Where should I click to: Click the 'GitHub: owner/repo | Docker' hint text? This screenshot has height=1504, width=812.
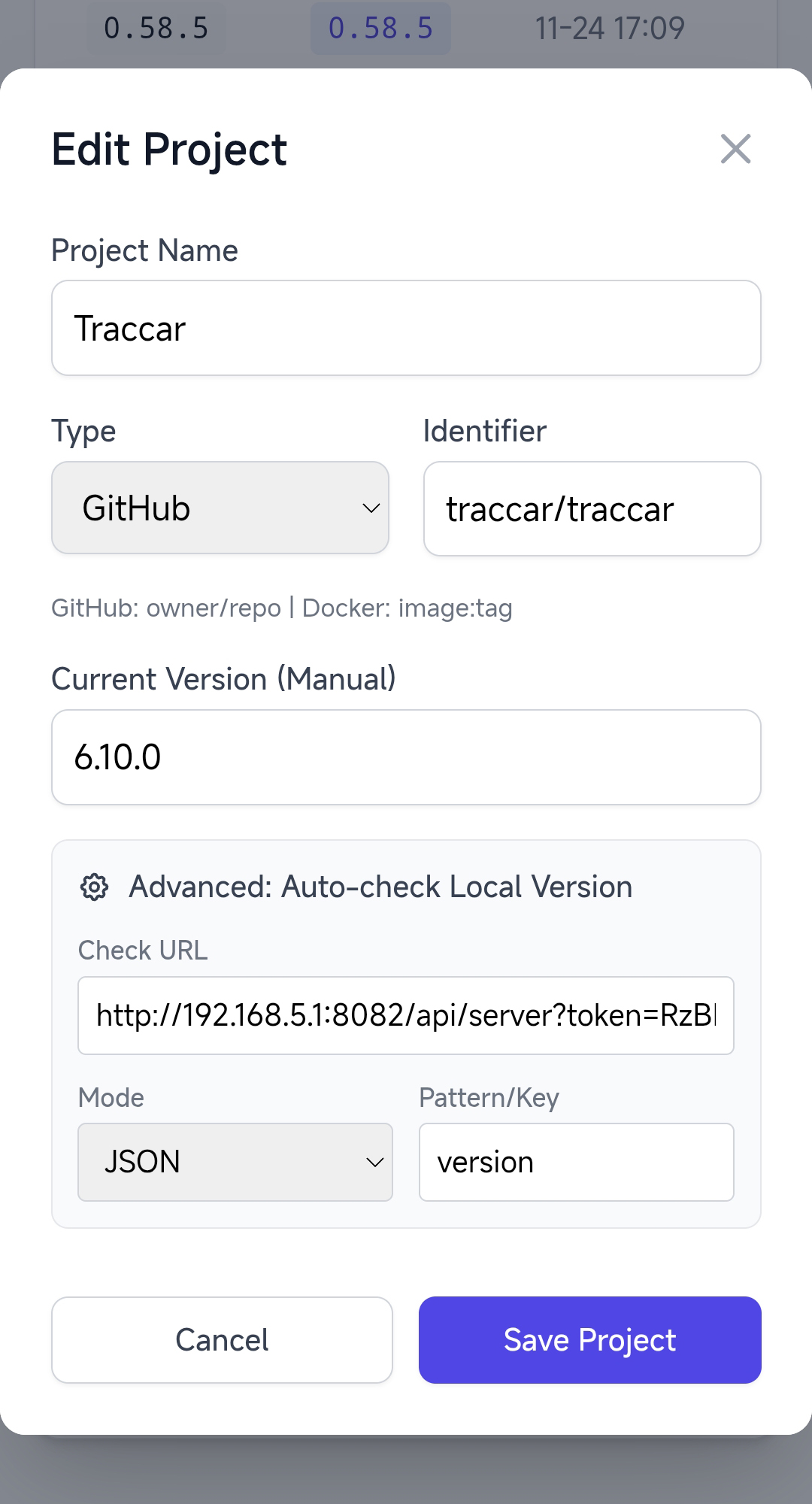[281, 608]
